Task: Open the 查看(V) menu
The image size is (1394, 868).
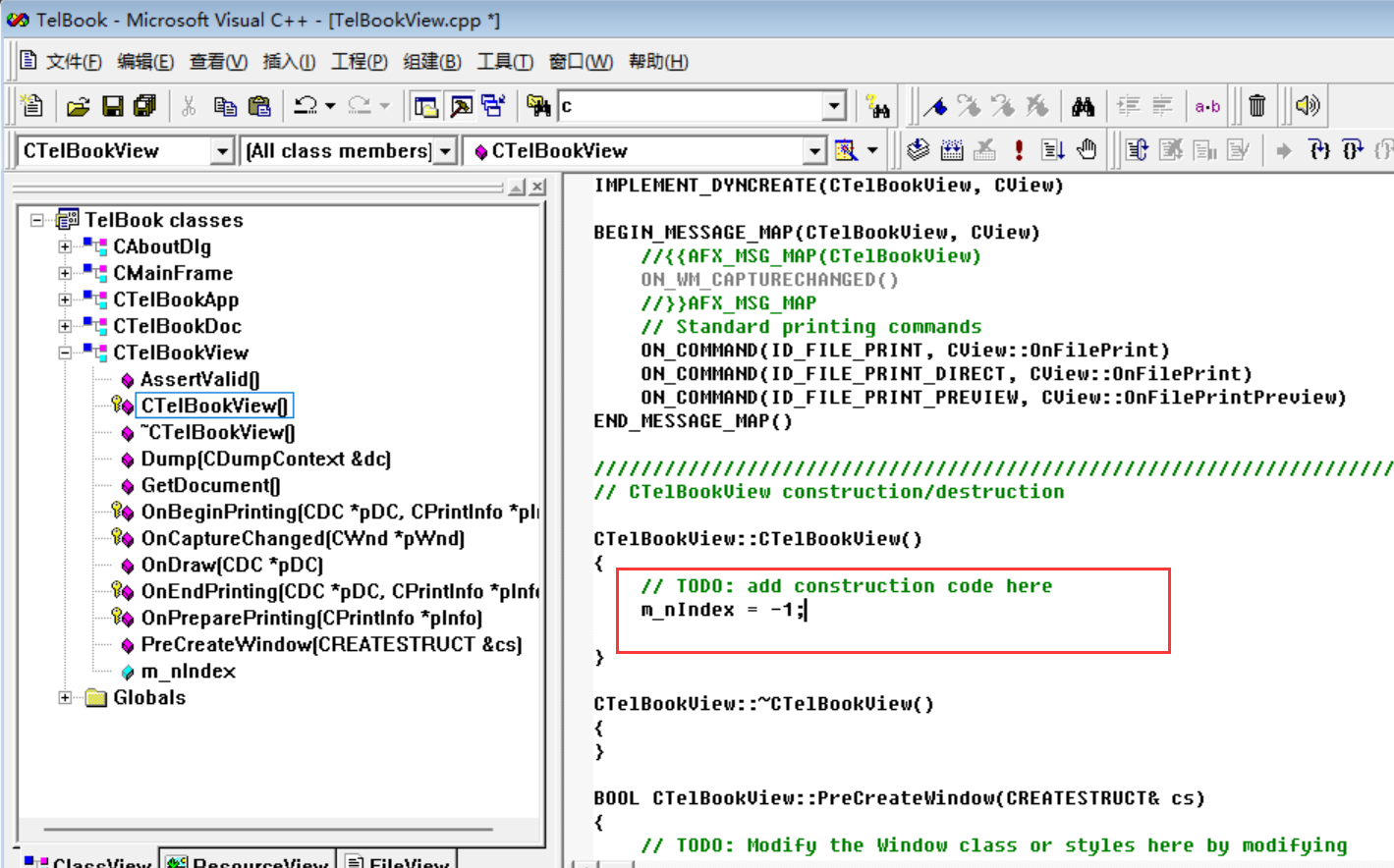Action: click(218, 62)
